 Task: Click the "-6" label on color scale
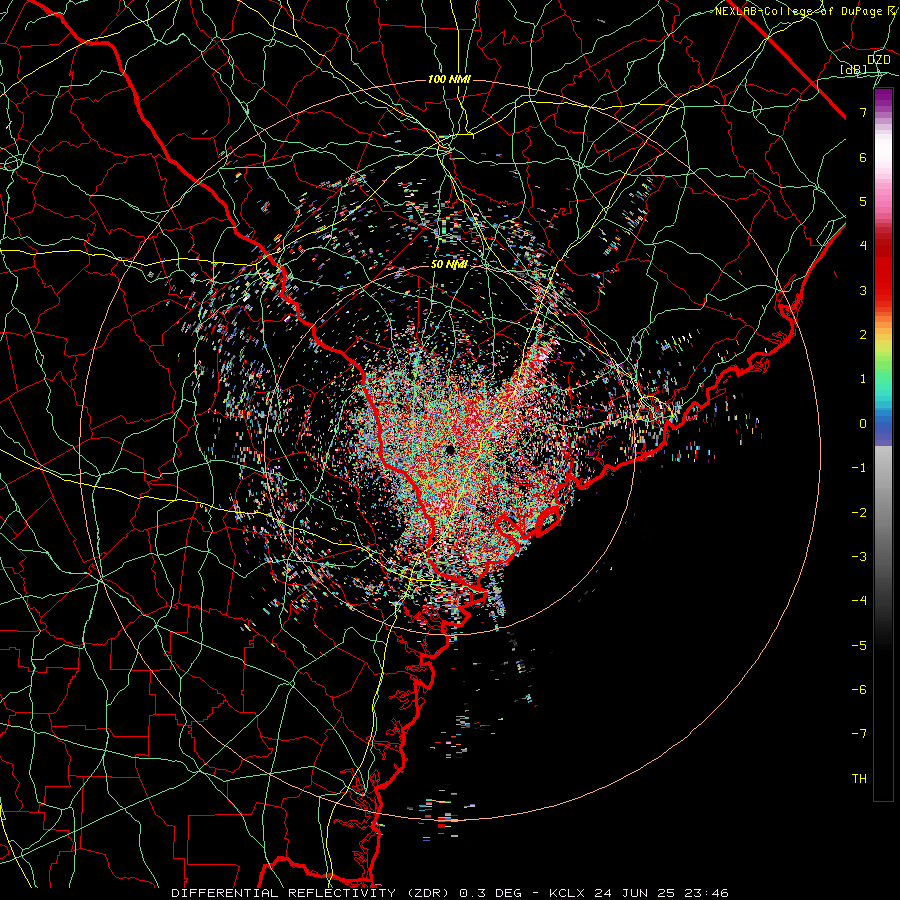(x=859, y=690)
